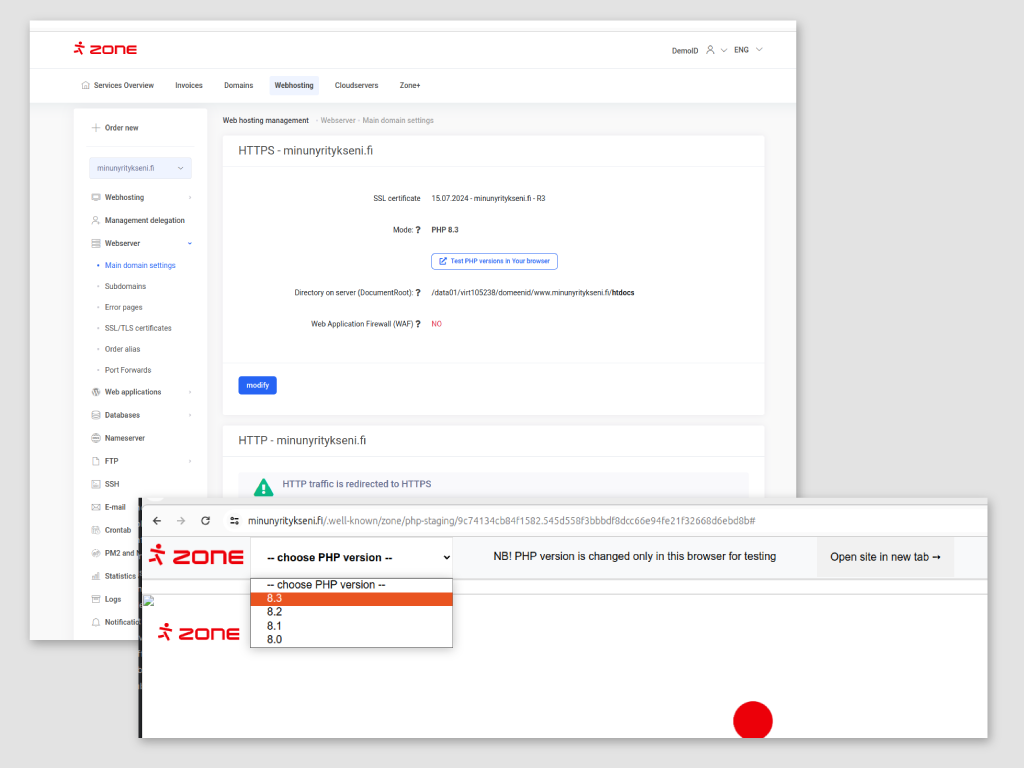The image size is (1024, 768).
Task: Click the browser address bar URL
Action: click(500, 521)
